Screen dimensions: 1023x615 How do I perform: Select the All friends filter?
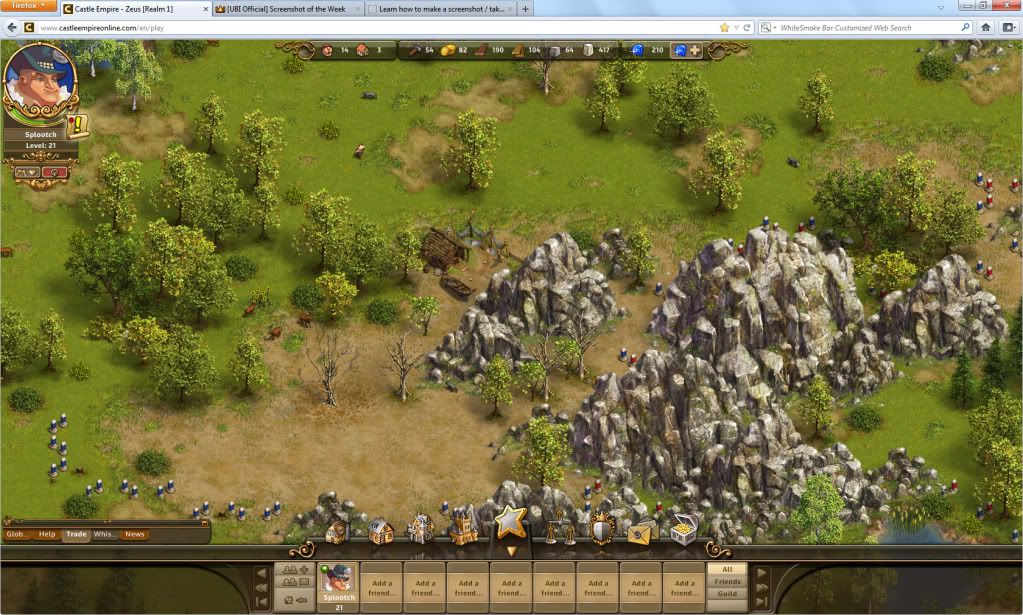(726, 569)
